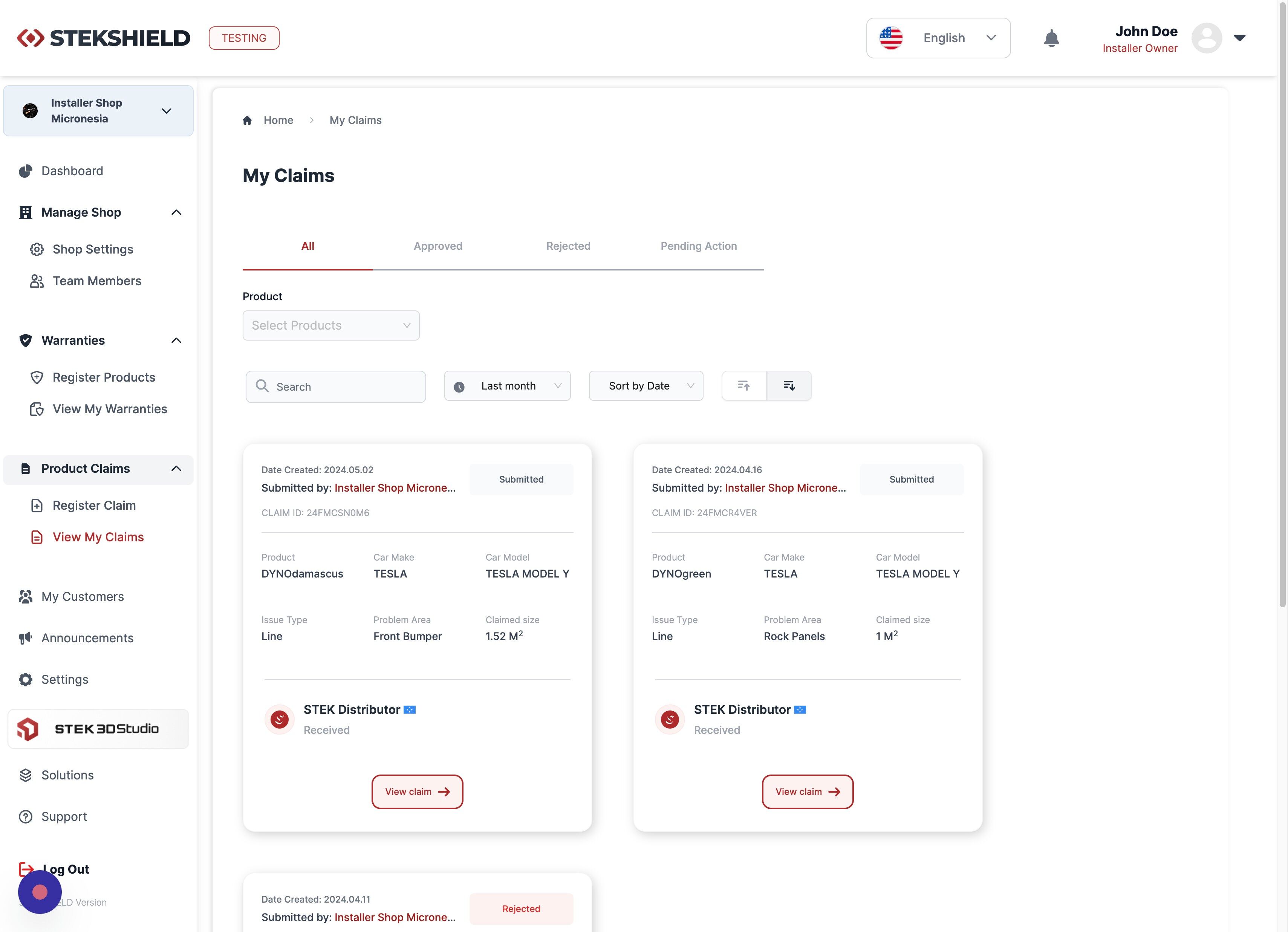This screenshot has height=932, width=1288.
Task: Open the Register Products page
Action: (x=103, y=377)
